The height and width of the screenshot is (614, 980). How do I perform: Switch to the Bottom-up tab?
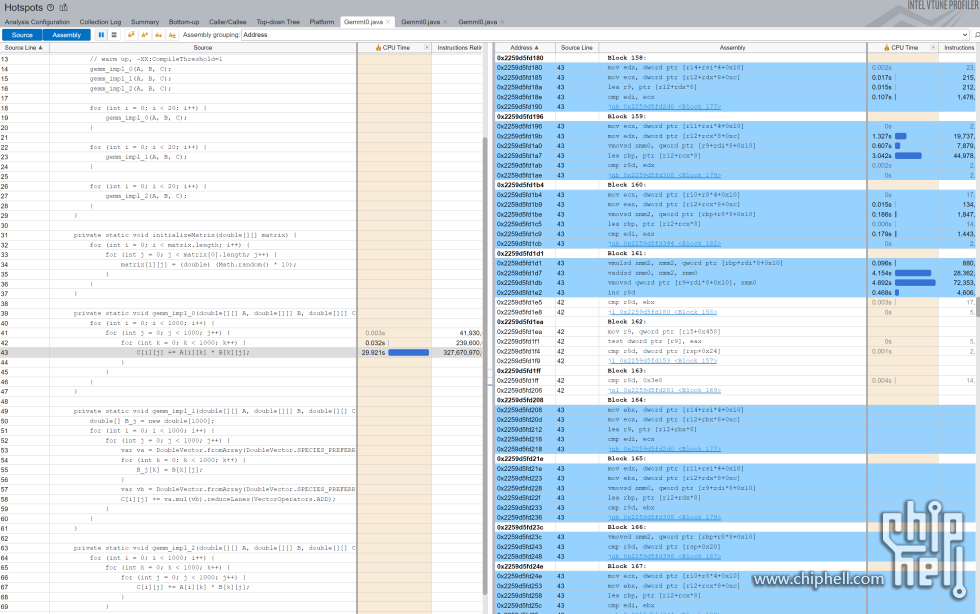[x=184, y=22]
